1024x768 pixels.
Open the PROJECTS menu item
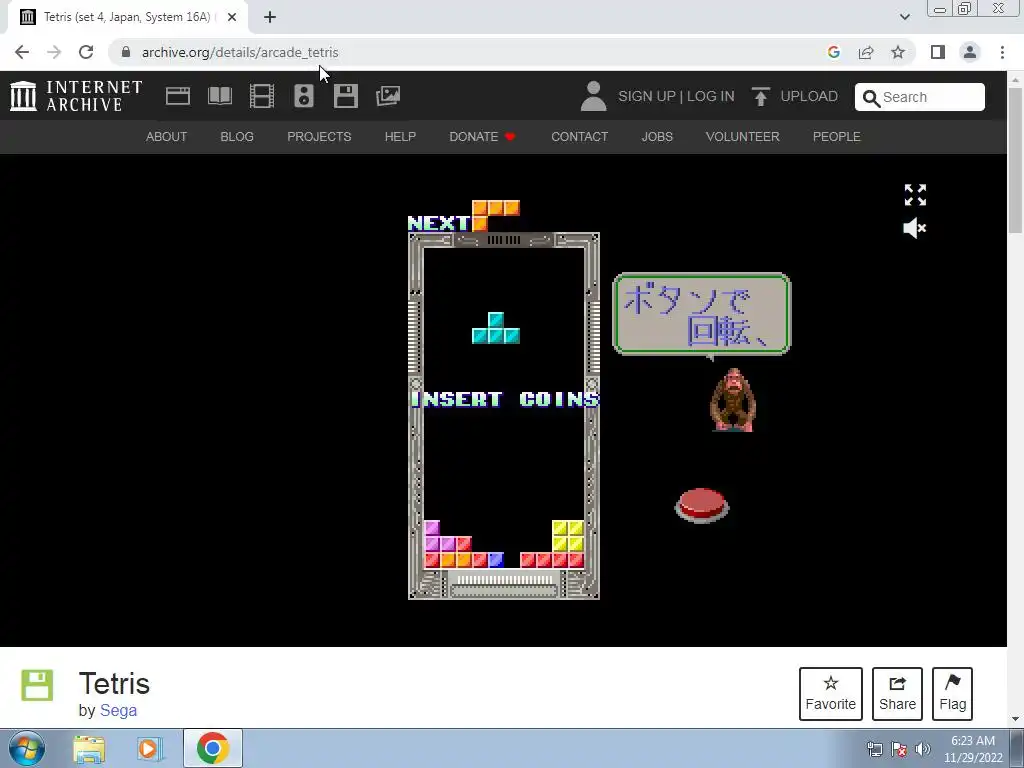pos(319,136)
